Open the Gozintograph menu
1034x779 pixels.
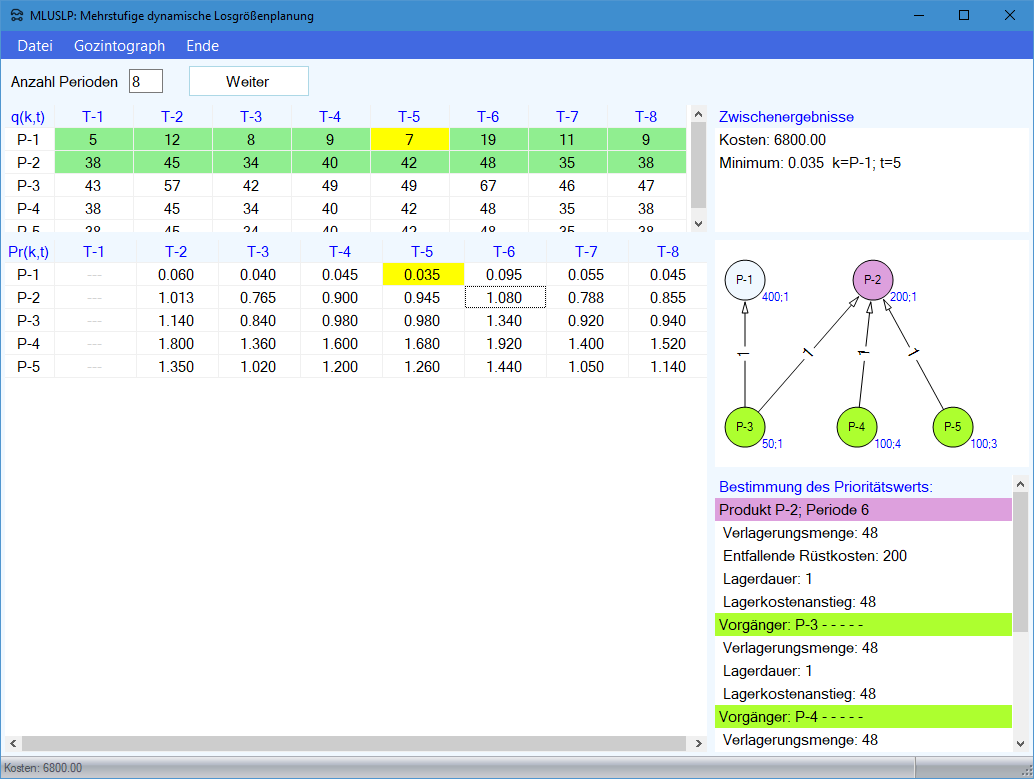(119, 46)
